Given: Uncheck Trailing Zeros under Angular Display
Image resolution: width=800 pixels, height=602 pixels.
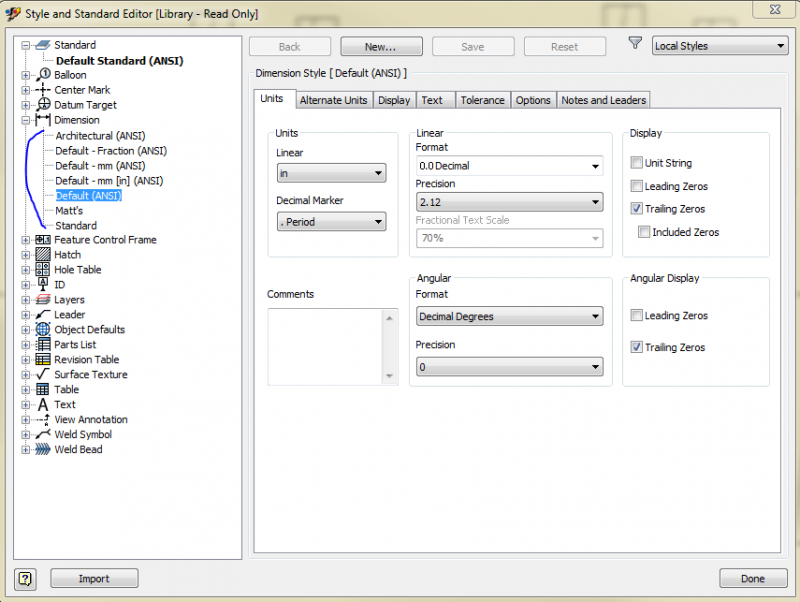Looking at the screenshot, I should [x=637, y=348].
